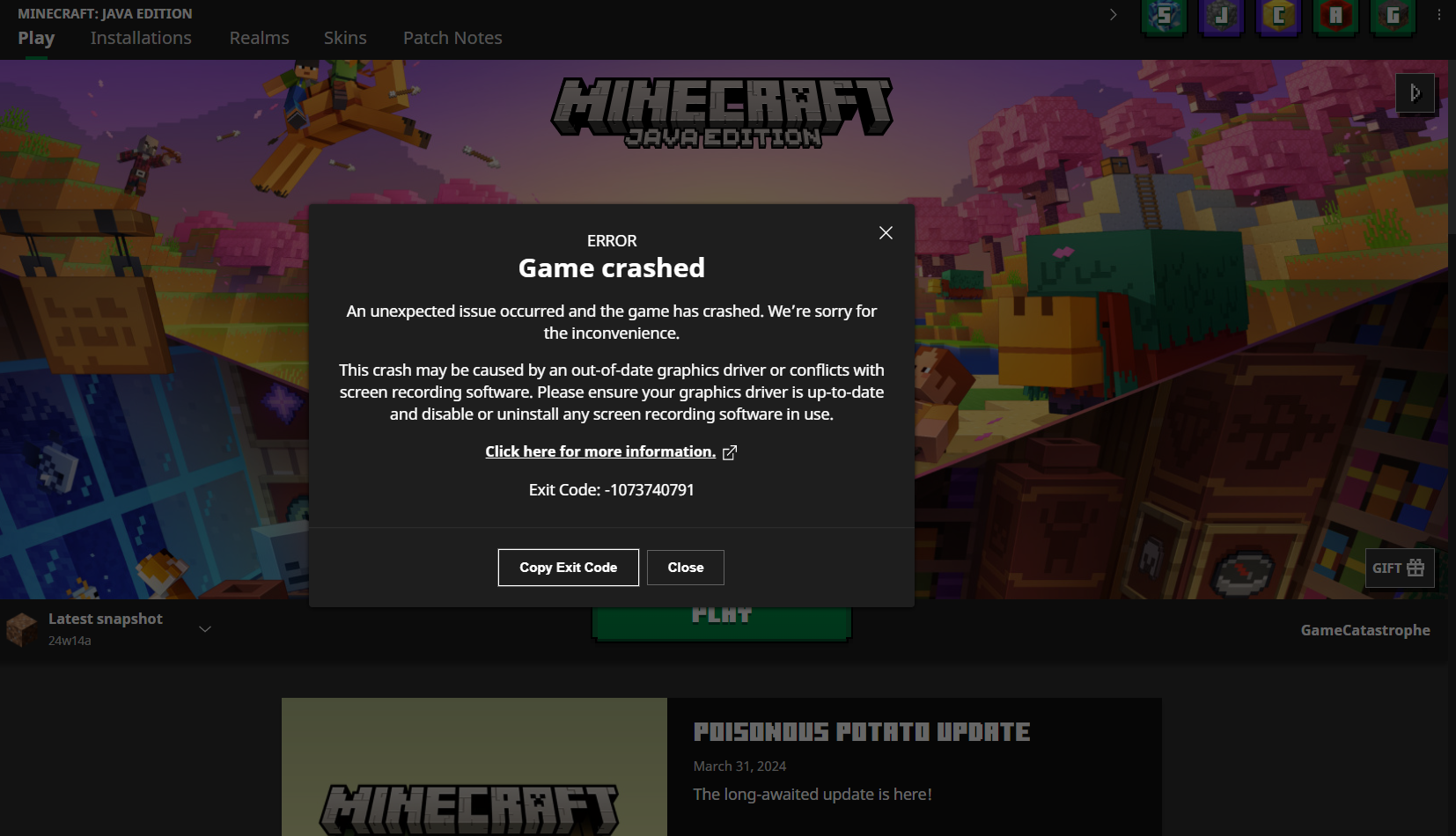Click the Close button in the dialog
The image size is (1456, 836).
(686, 568)
